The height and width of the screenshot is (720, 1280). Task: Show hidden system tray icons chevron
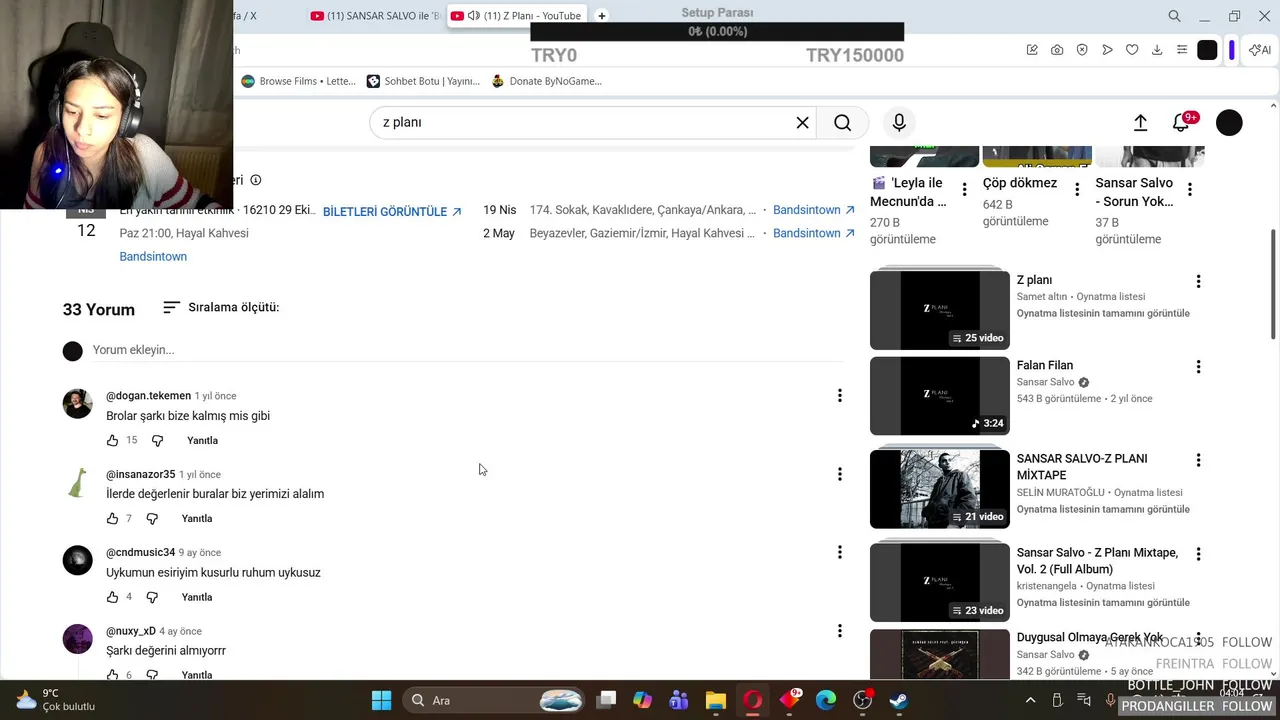1030,700
